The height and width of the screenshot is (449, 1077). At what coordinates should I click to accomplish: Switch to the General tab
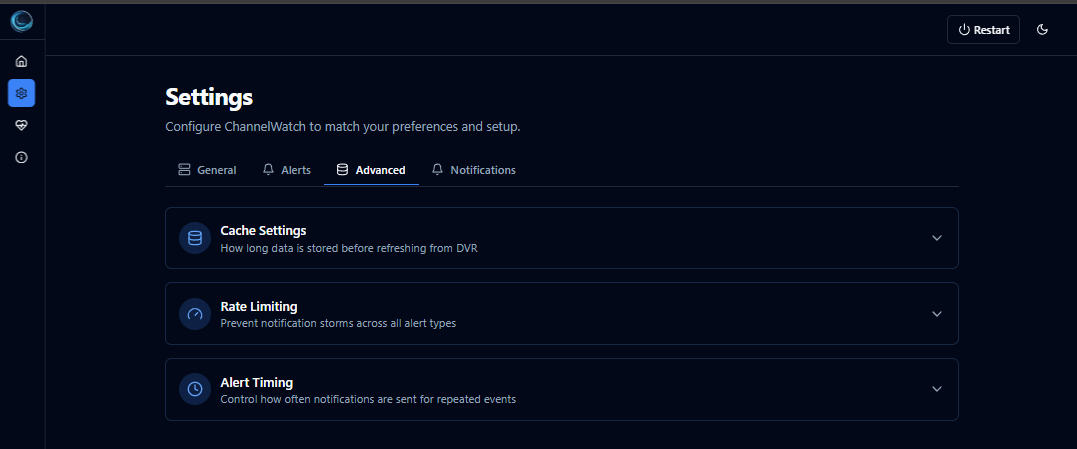pos(207,170)
